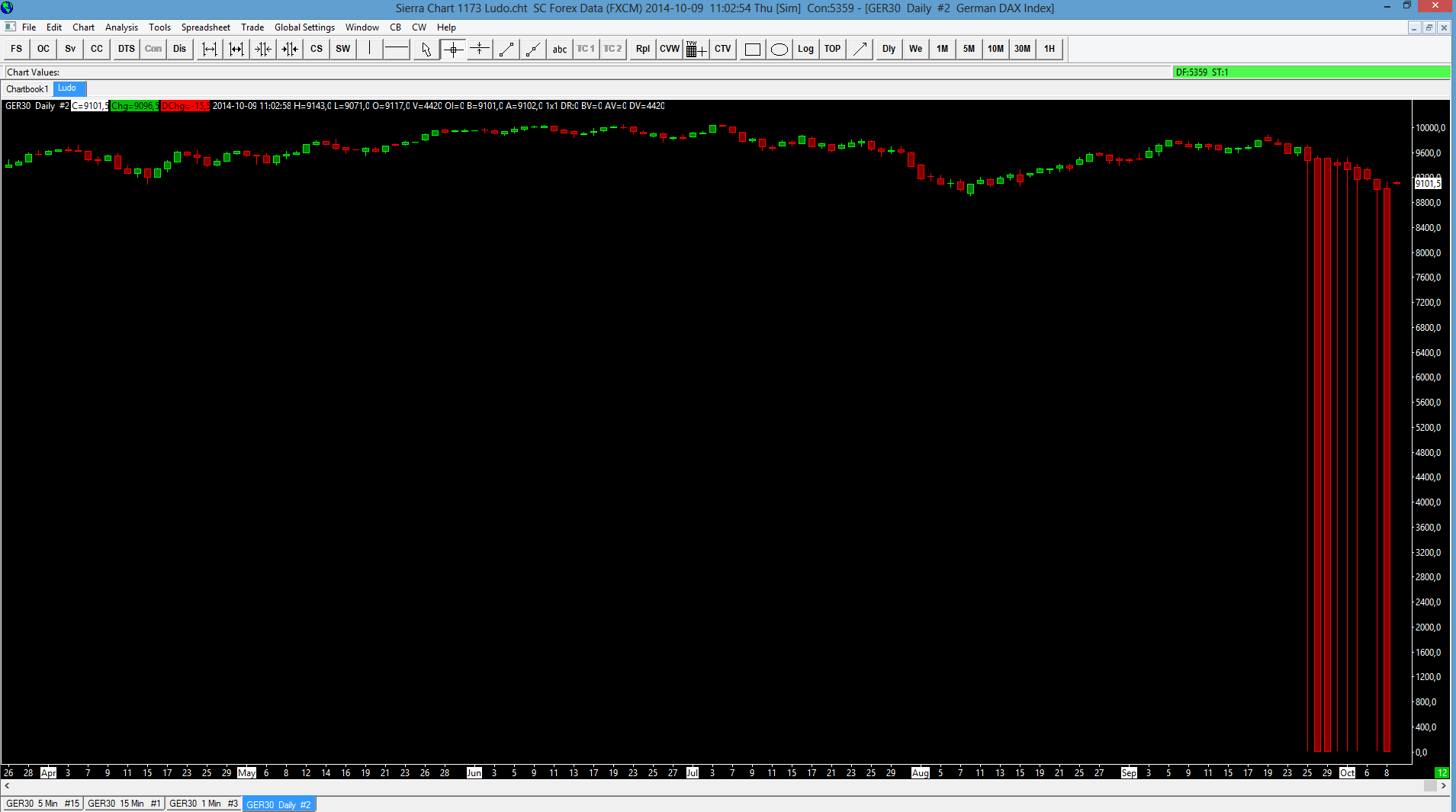Select the horizontal line drawing tool
The height and width of the screenshot is (812, 1456).
[397, 49]
